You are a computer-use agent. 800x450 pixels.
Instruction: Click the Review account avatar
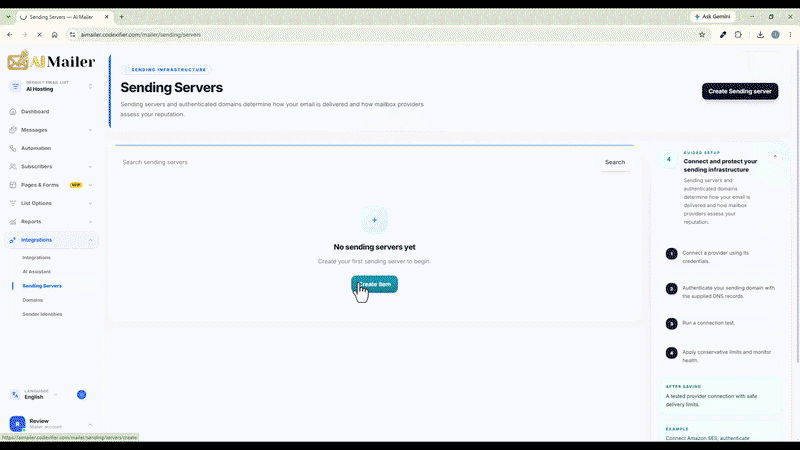coord(17,423)
